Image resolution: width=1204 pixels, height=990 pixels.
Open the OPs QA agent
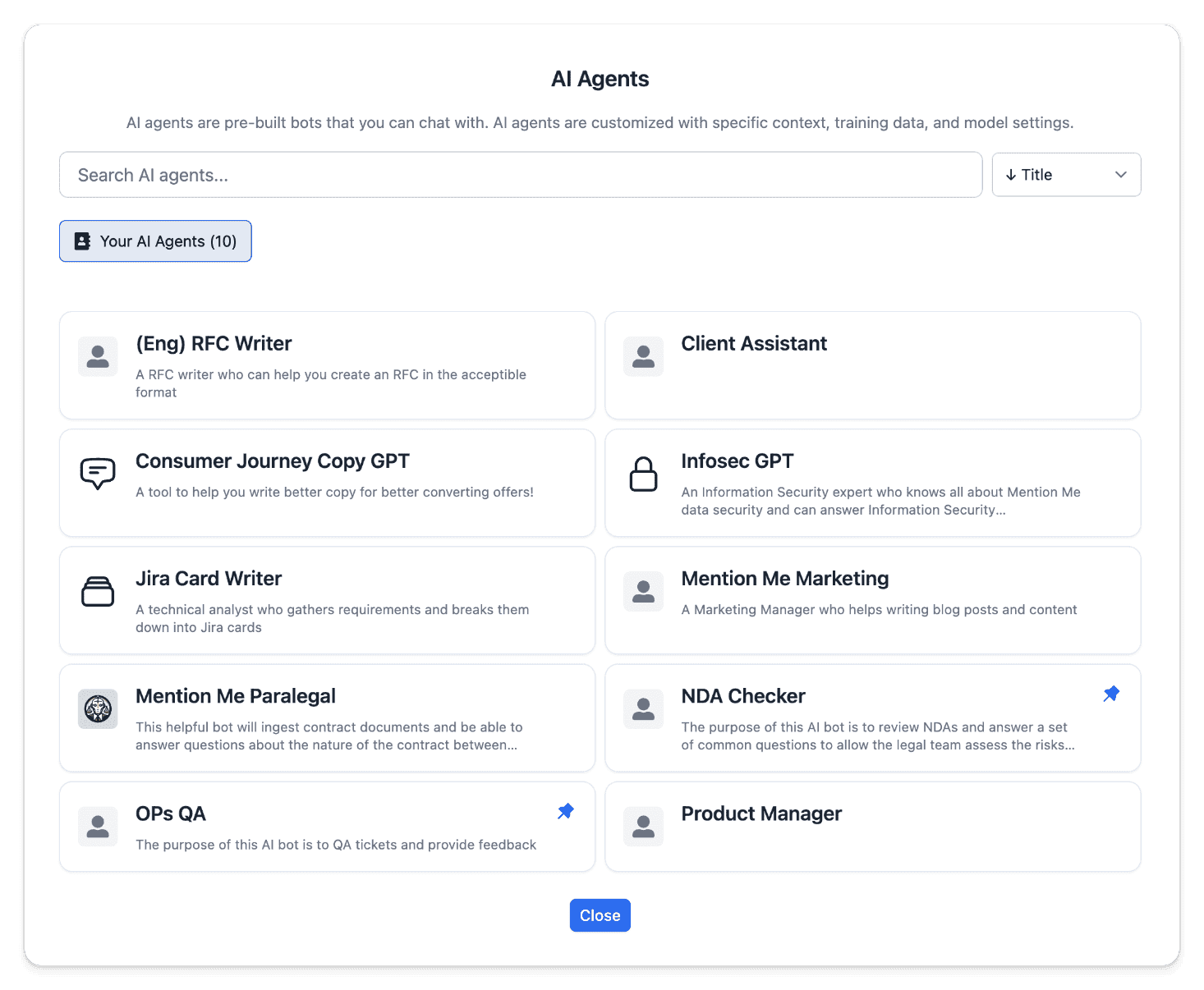click(x=327, y=827)
